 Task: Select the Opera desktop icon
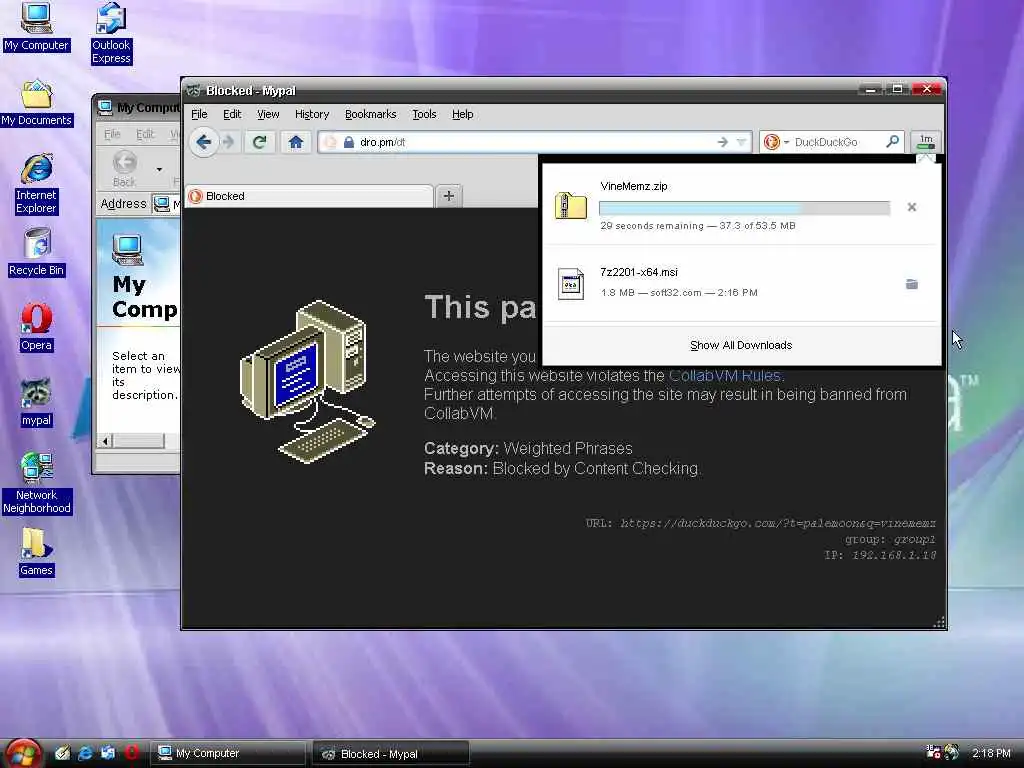point(36,328)
